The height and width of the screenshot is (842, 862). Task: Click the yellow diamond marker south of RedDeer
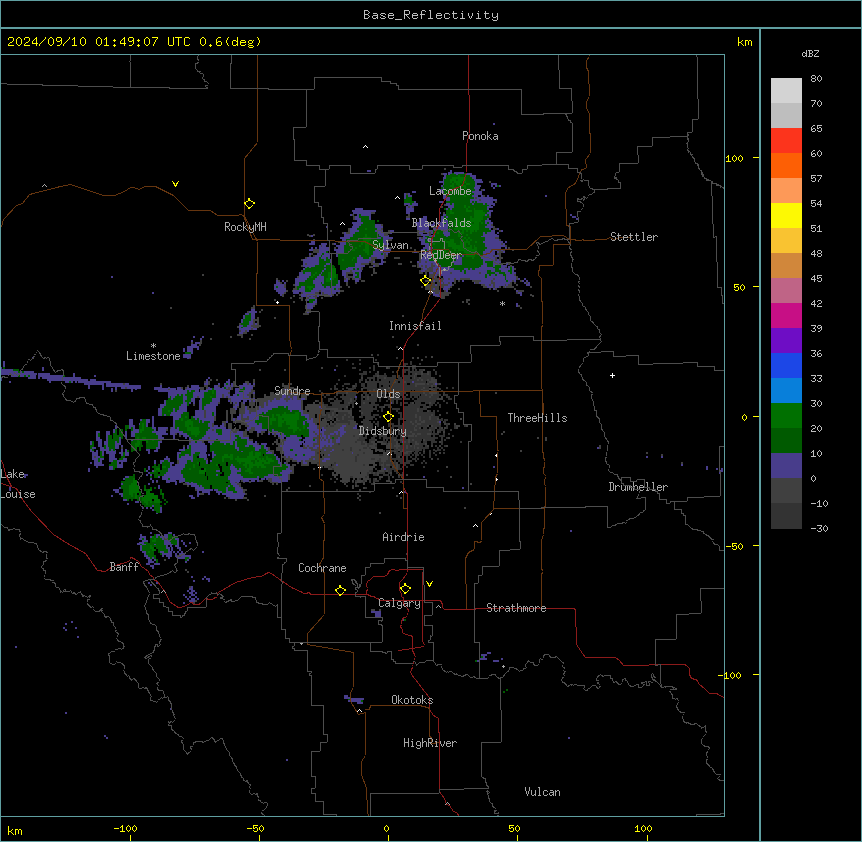tap(425, 281)
